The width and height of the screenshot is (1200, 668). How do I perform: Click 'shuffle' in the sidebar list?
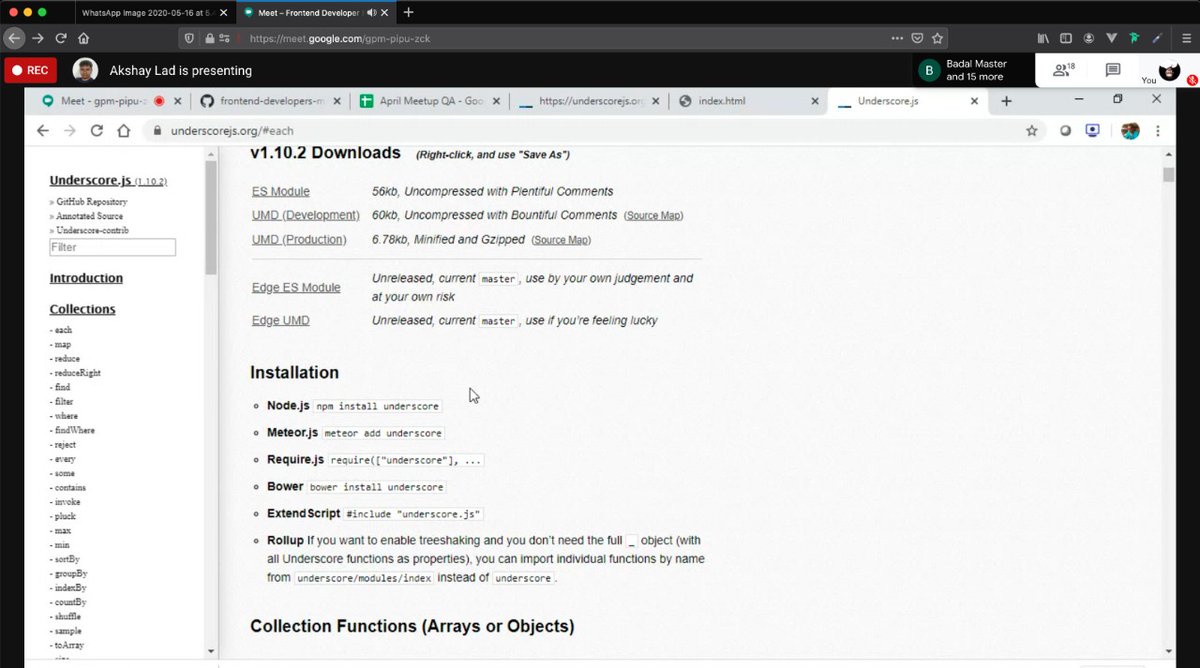(x=69, y=617)
